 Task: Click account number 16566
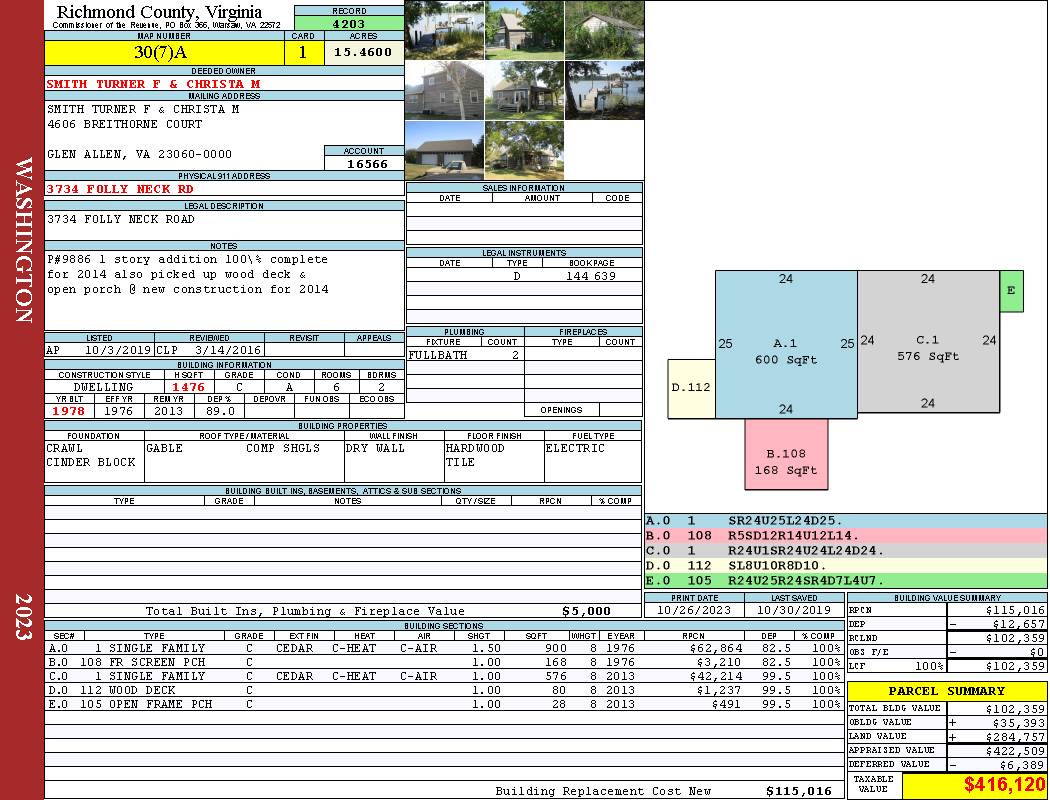click(367, 164)
